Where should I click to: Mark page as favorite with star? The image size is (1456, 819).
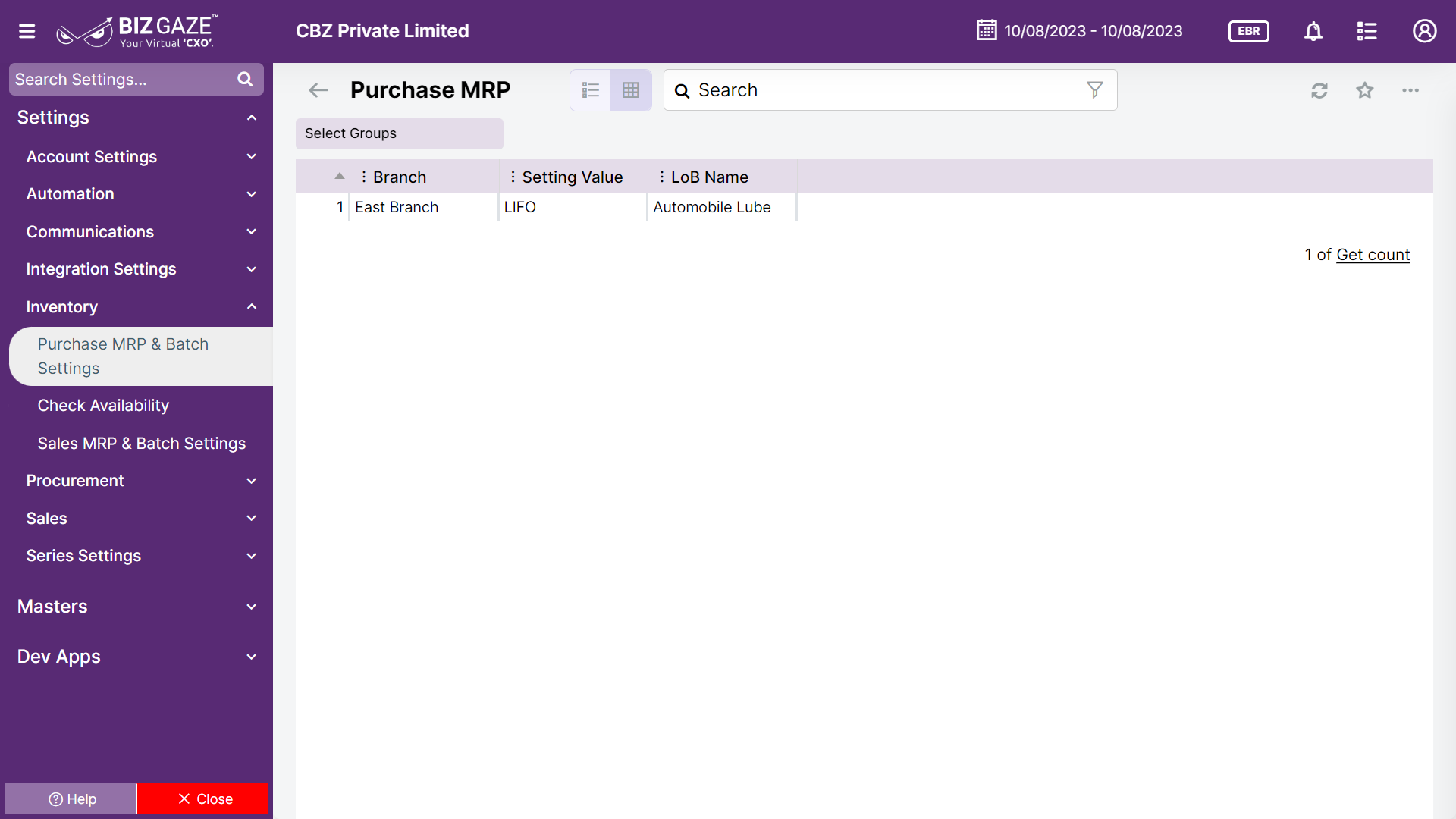(x=1365, y=90)
